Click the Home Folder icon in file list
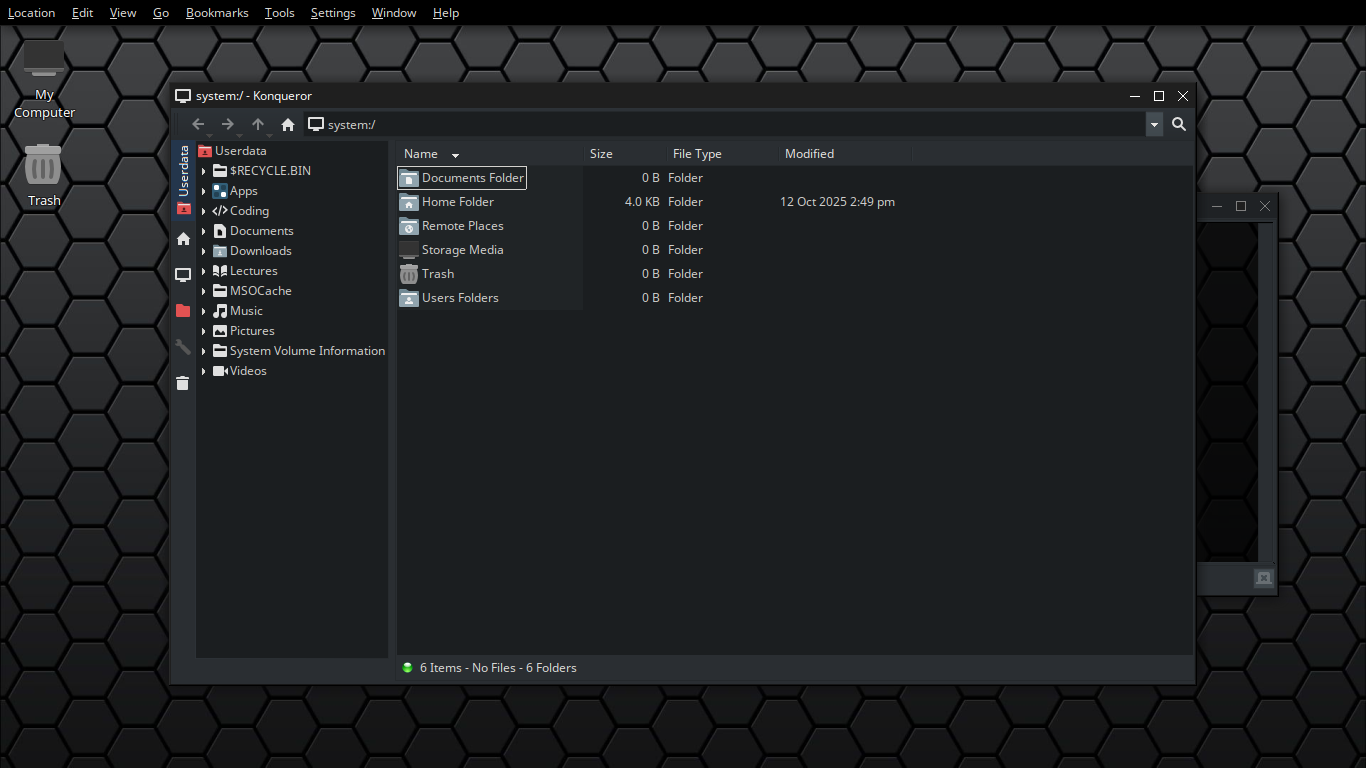This screenshot has height=768, width=1366. point(409,202)
